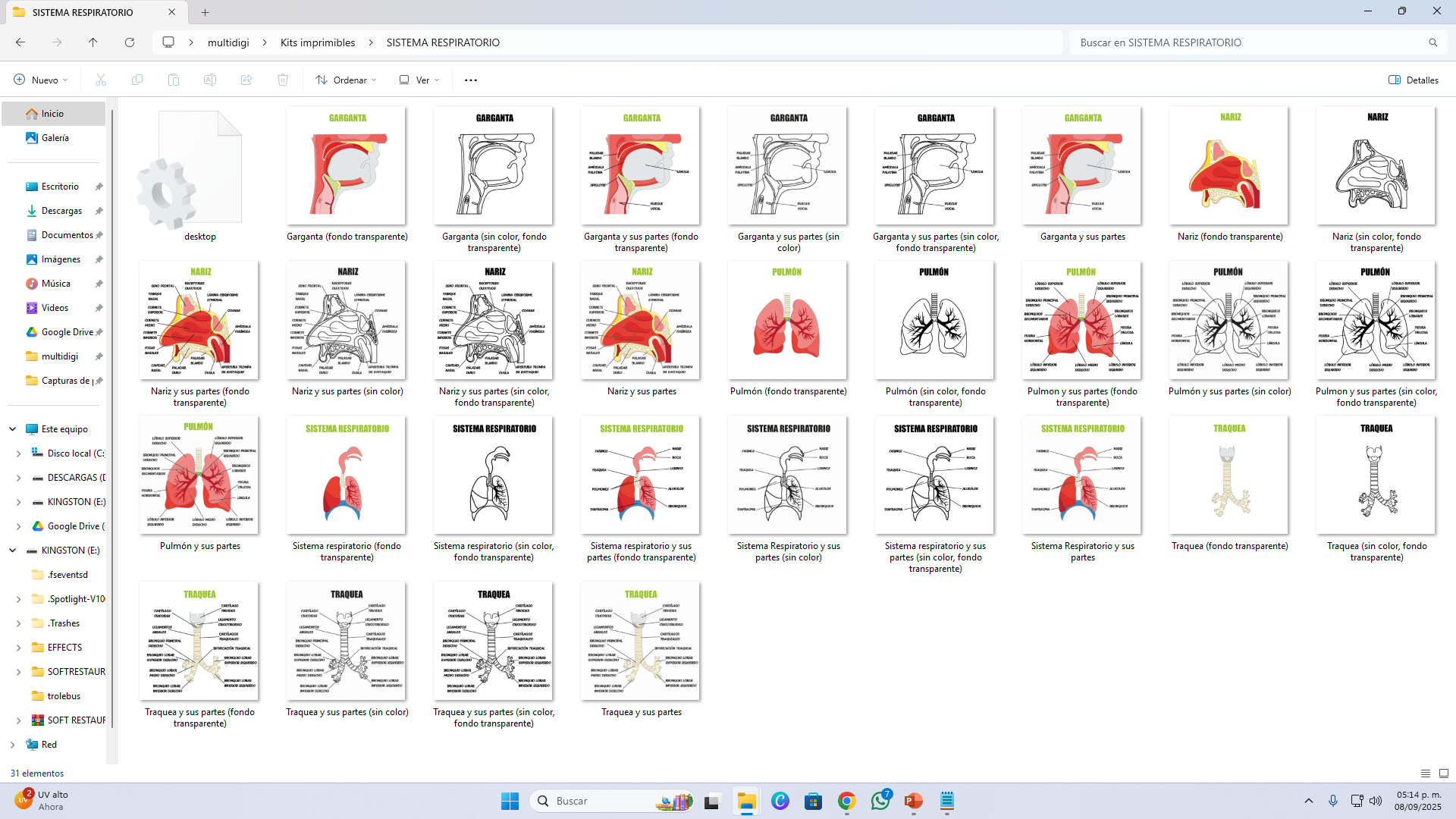Image resolution: width=1456 pixels, height=819 pixels.
Task: Click the Copy icon in toolbar
Action: (x=137, y=80)
